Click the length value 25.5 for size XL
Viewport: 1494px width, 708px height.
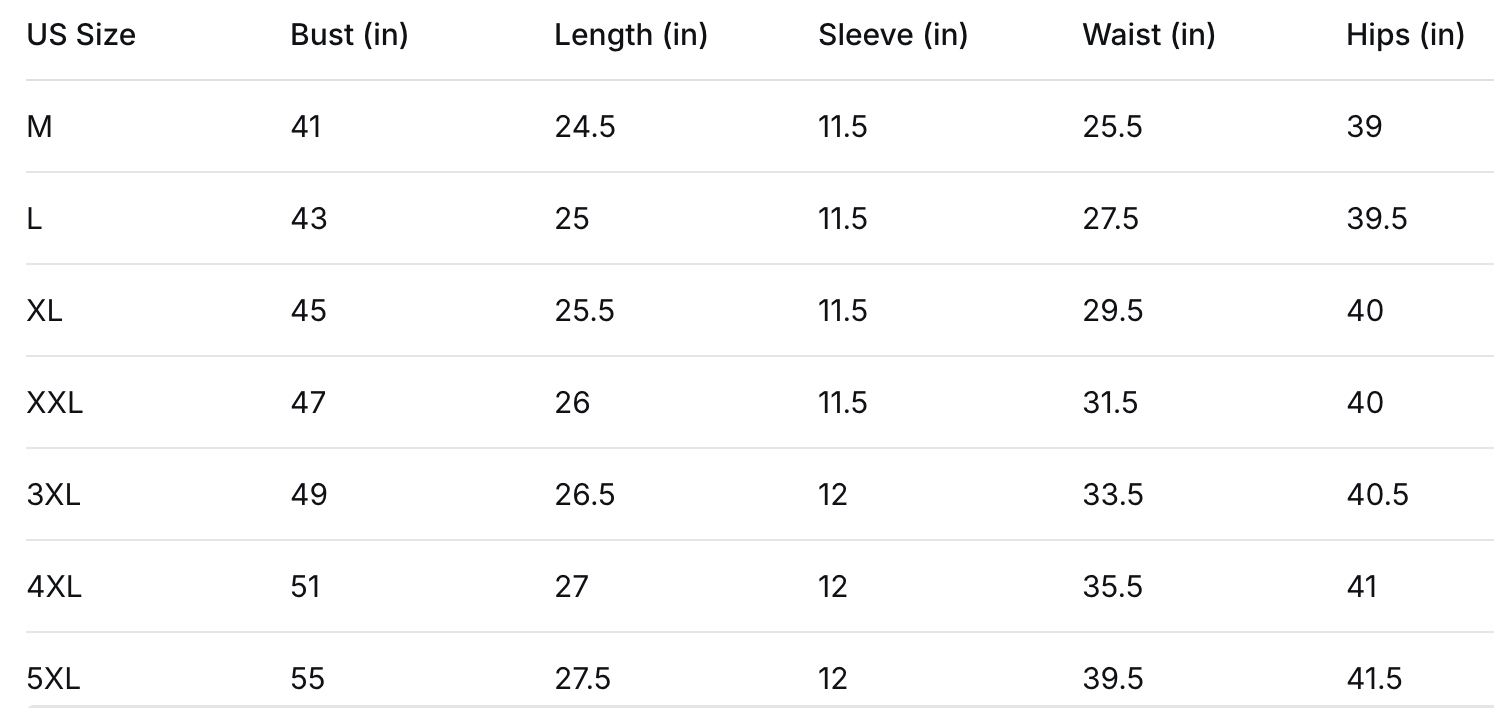tap(584, 311)
